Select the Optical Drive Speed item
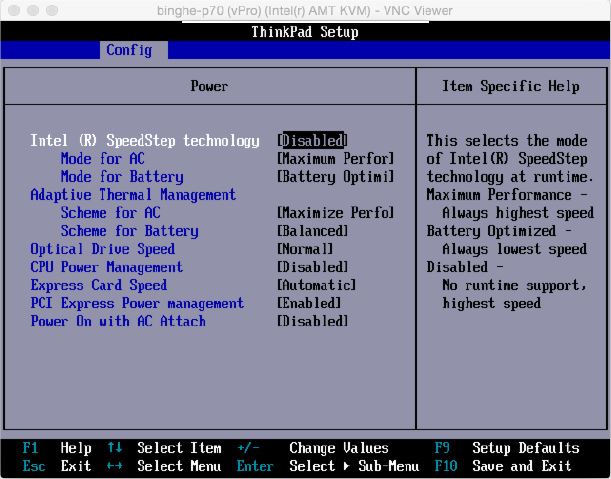This screenshot has width=611, height=479. [x=102, y=249]
